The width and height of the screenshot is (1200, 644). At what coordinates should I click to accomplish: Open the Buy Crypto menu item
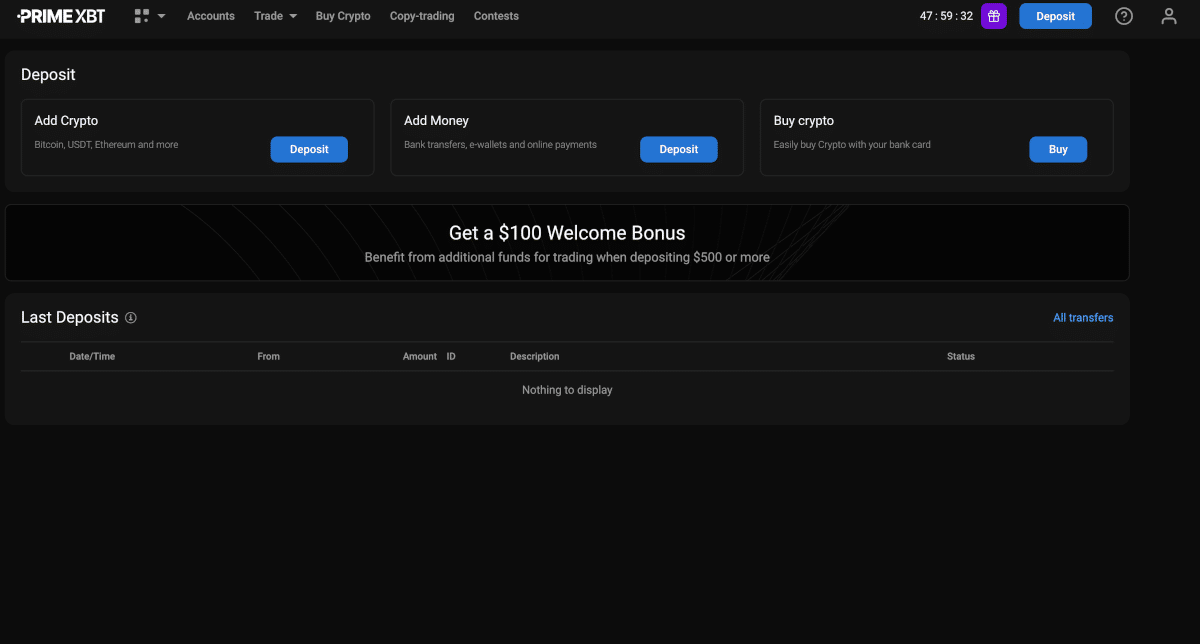click(x=343, y=16)
